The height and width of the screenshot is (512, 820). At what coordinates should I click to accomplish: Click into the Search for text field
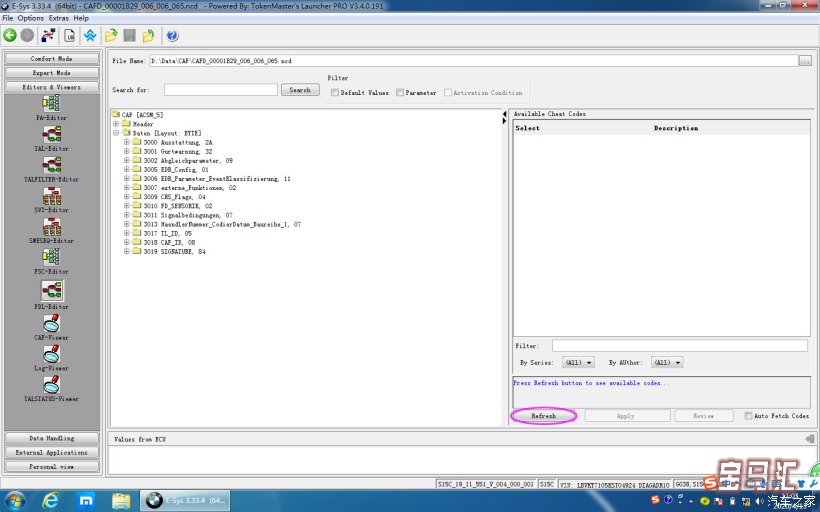tap(221, 90)
